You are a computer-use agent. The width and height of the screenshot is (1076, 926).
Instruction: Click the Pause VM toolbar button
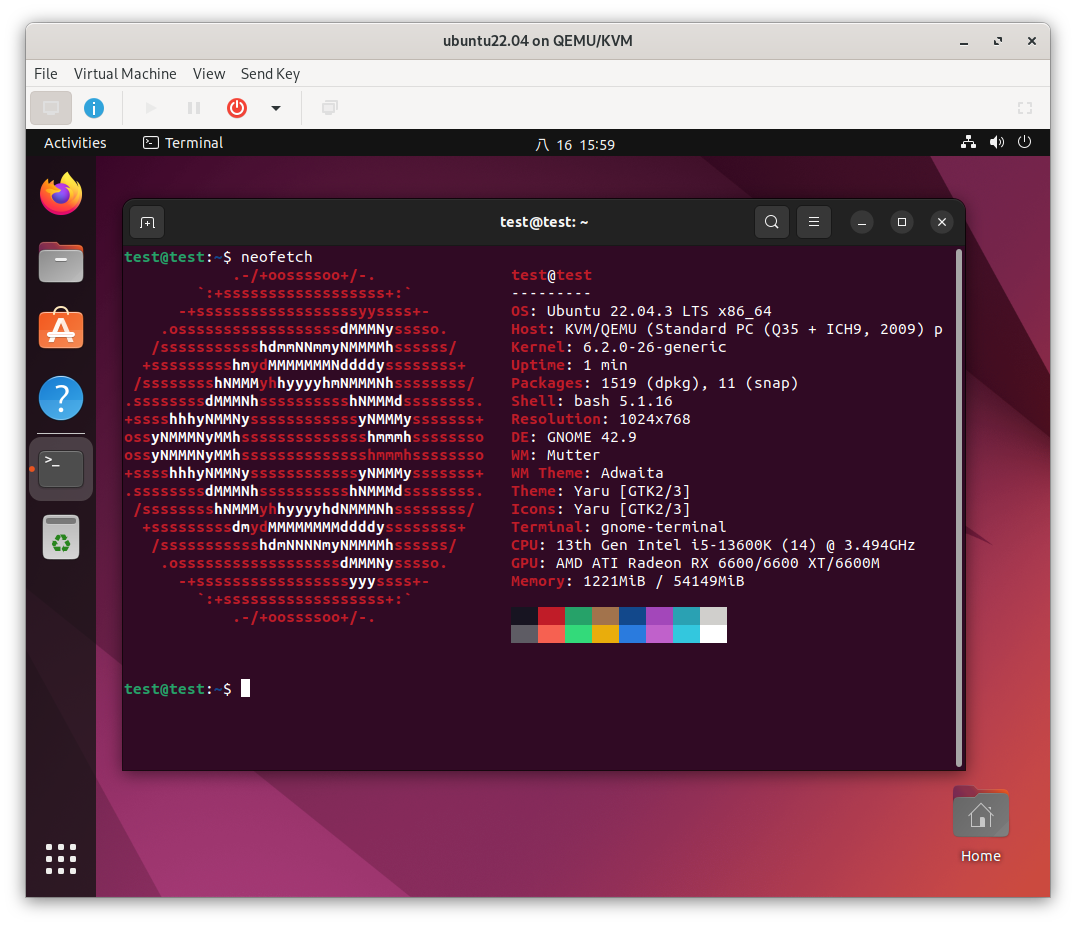194,108
